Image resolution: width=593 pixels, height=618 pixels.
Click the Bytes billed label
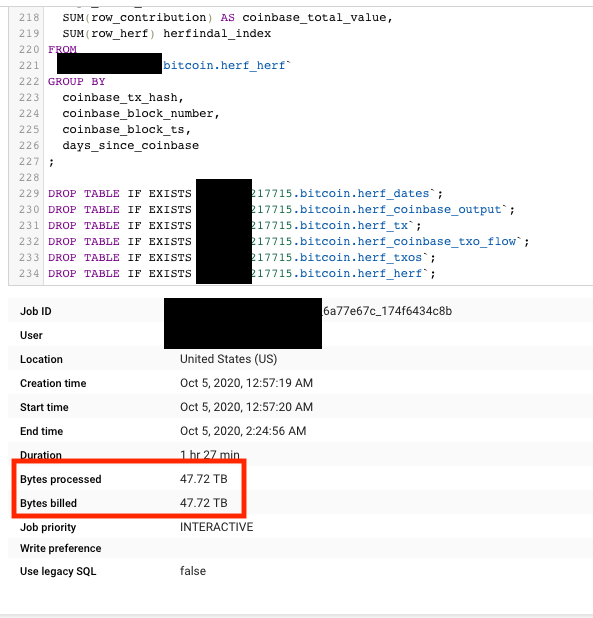[48, 503]
